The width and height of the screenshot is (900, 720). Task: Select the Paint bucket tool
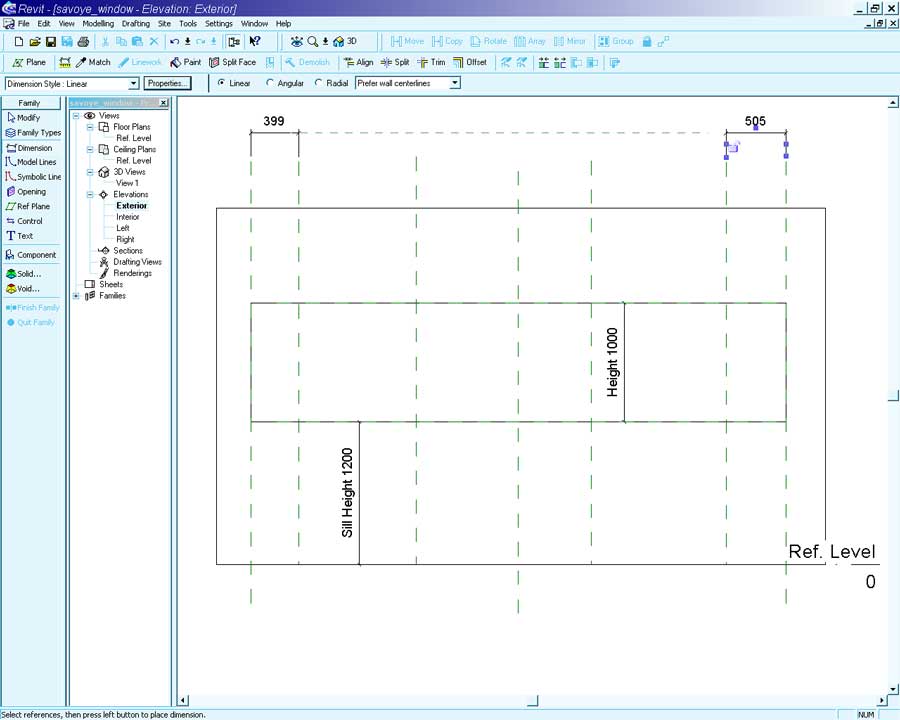(x=186, y=63)
